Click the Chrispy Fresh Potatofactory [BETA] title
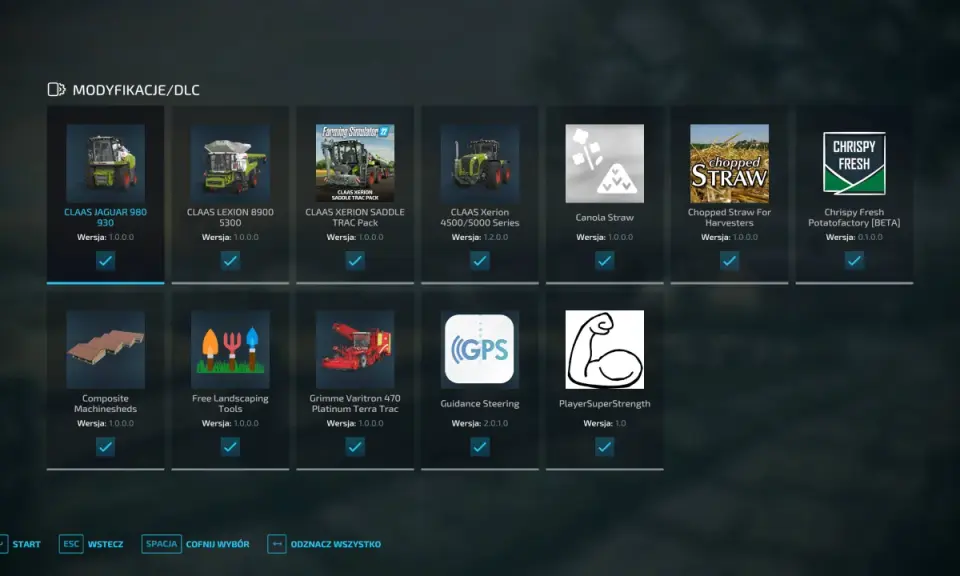The image size is (960, 576). (x=854, y=217)
